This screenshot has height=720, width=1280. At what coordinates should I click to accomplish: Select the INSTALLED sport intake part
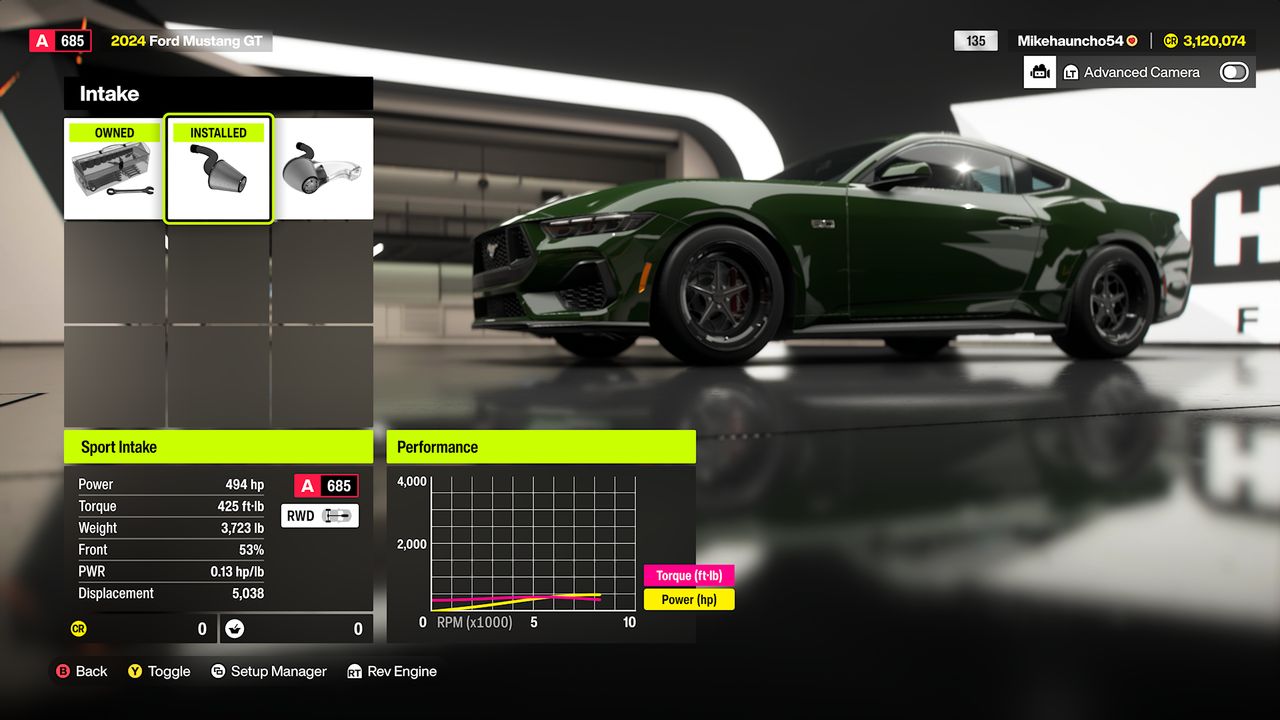pyautogui.click(x=219, y=168)
